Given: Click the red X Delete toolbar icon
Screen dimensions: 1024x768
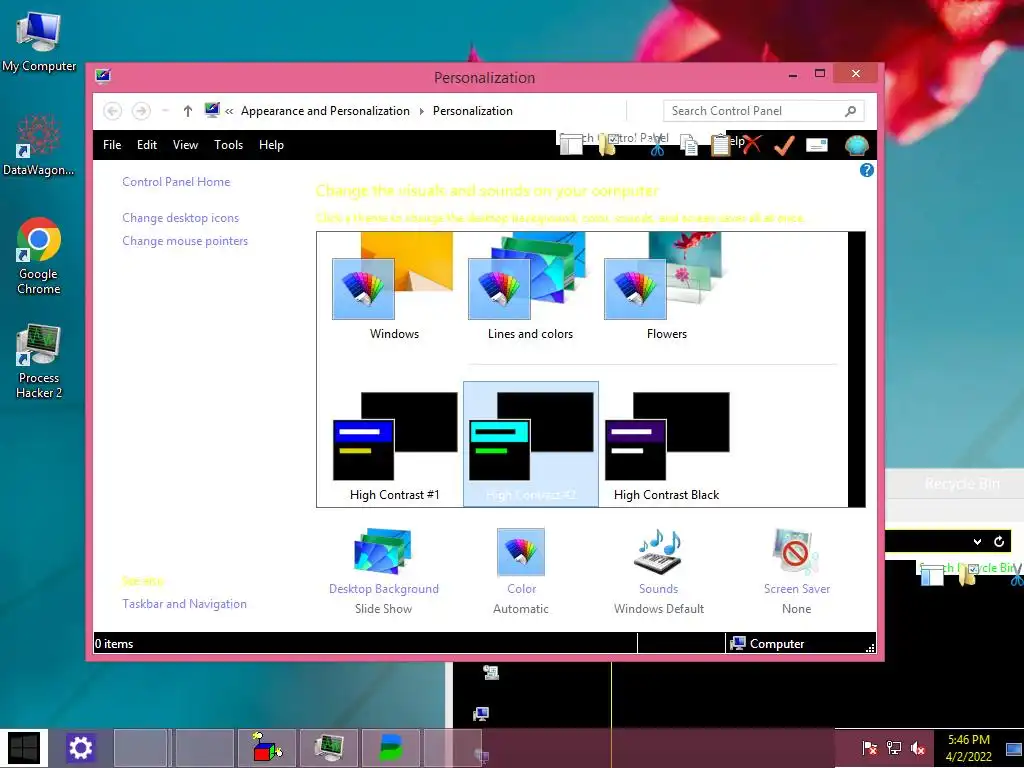Looking at the screenshot, I should click(x=752, y=144).
